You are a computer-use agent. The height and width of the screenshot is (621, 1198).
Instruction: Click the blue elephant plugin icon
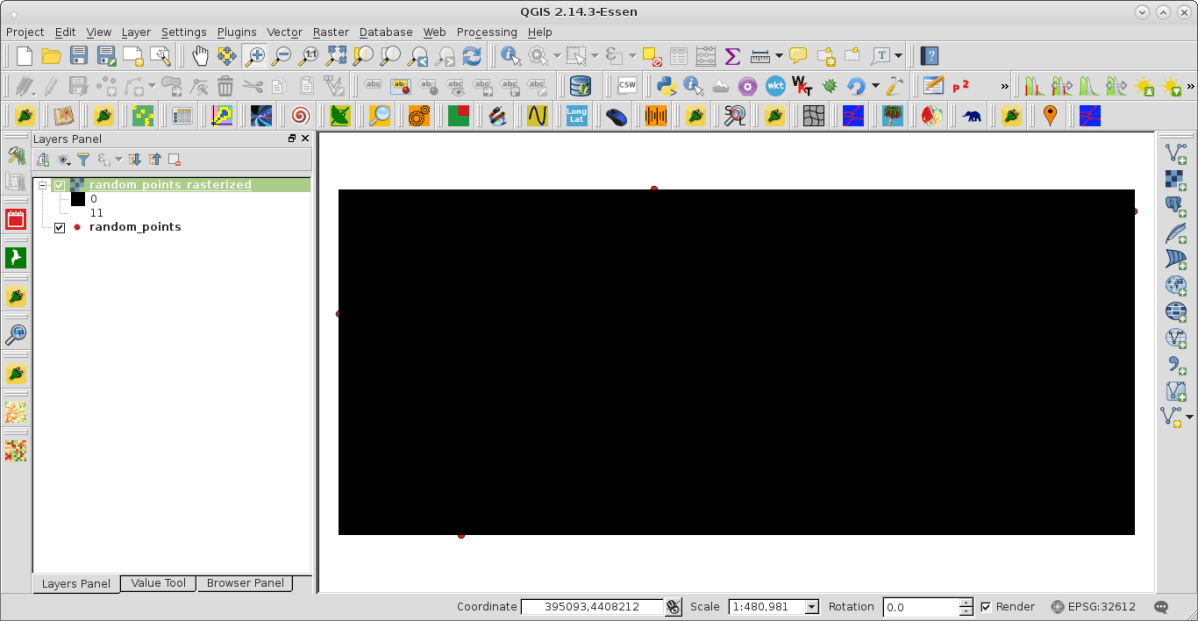(x=972, y=116)
